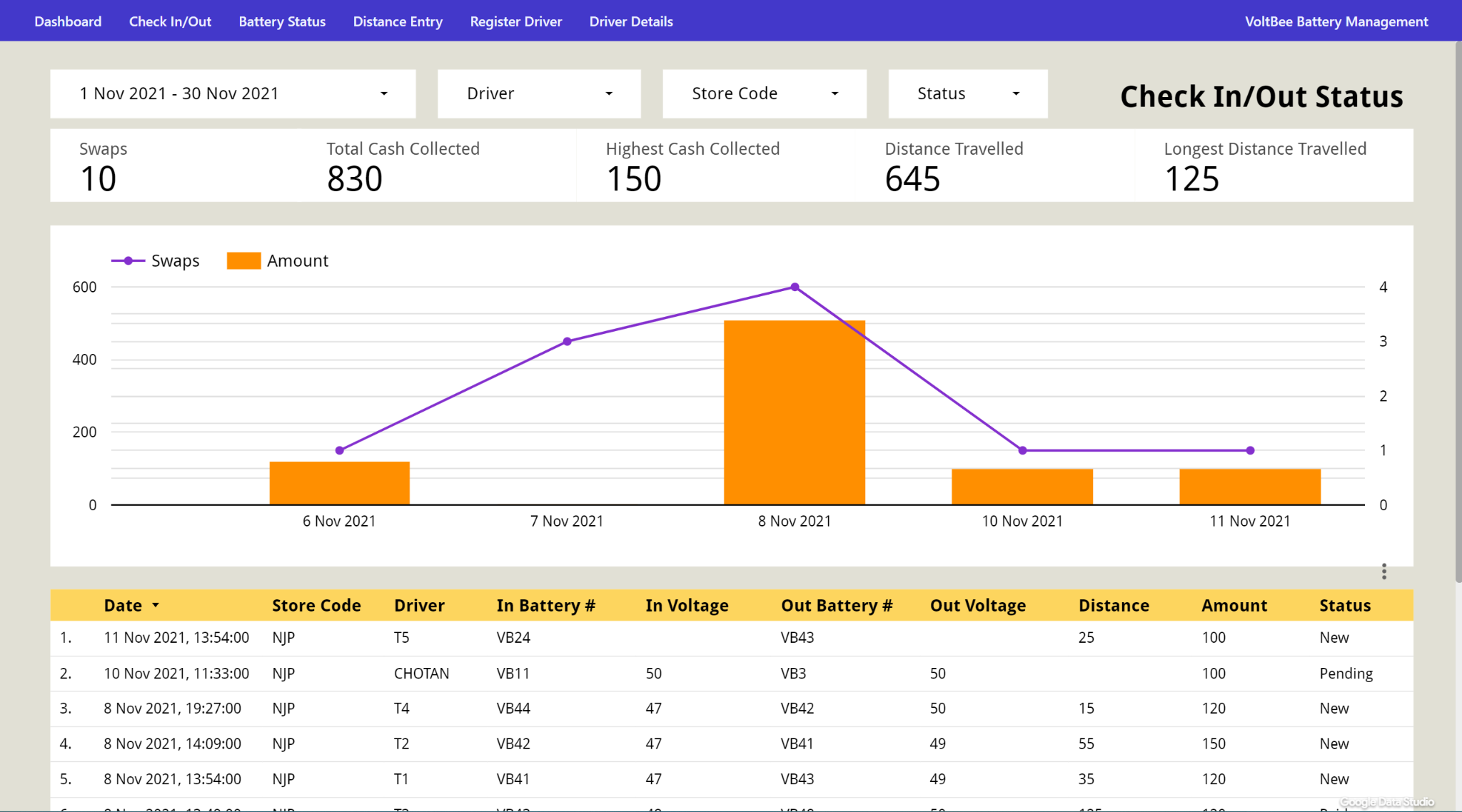Click the Swaps legend marker icon

coord(127,260)
